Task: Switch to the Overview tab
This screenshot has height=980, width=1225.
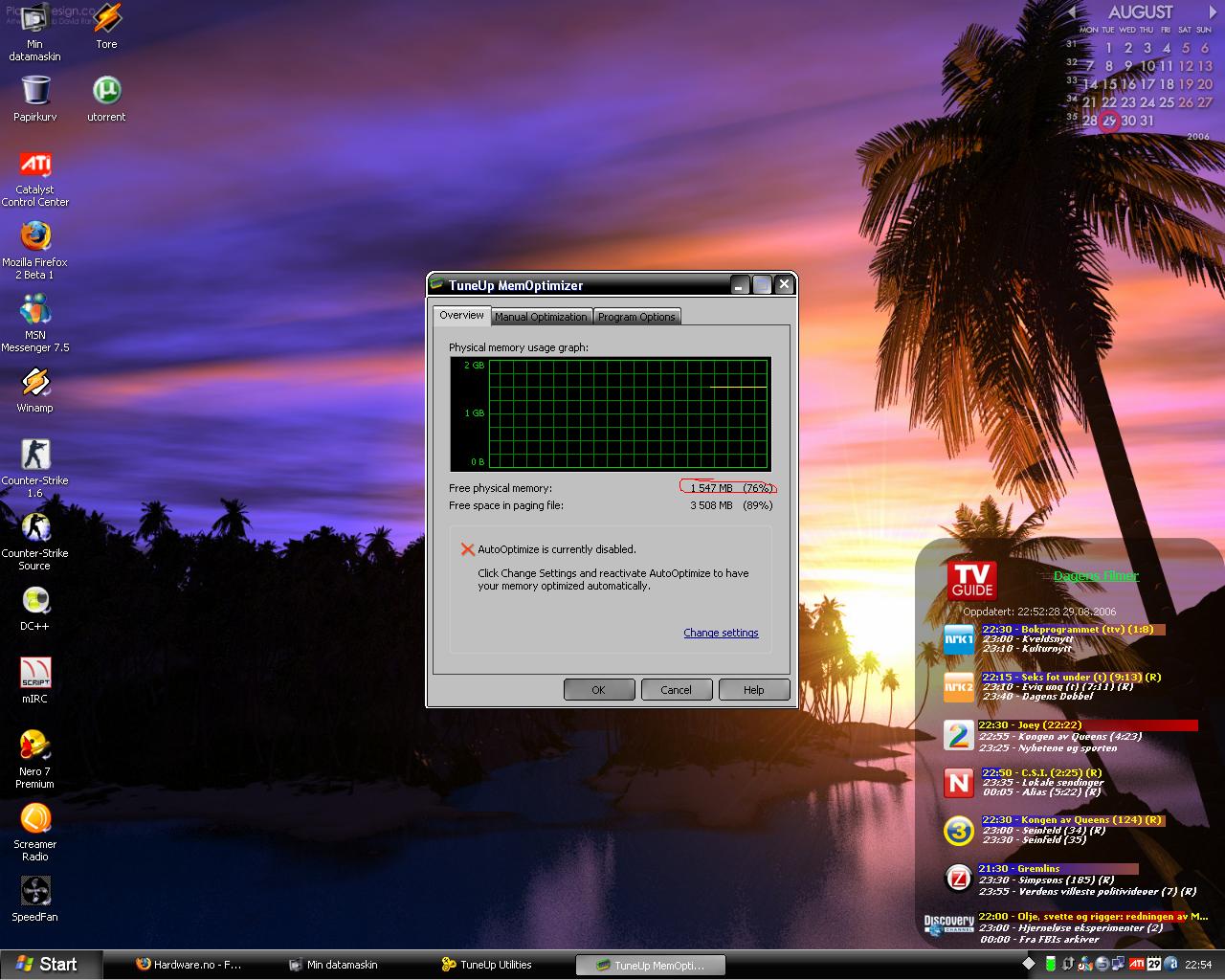Action: pyautogui.click(x=462, y=315)
